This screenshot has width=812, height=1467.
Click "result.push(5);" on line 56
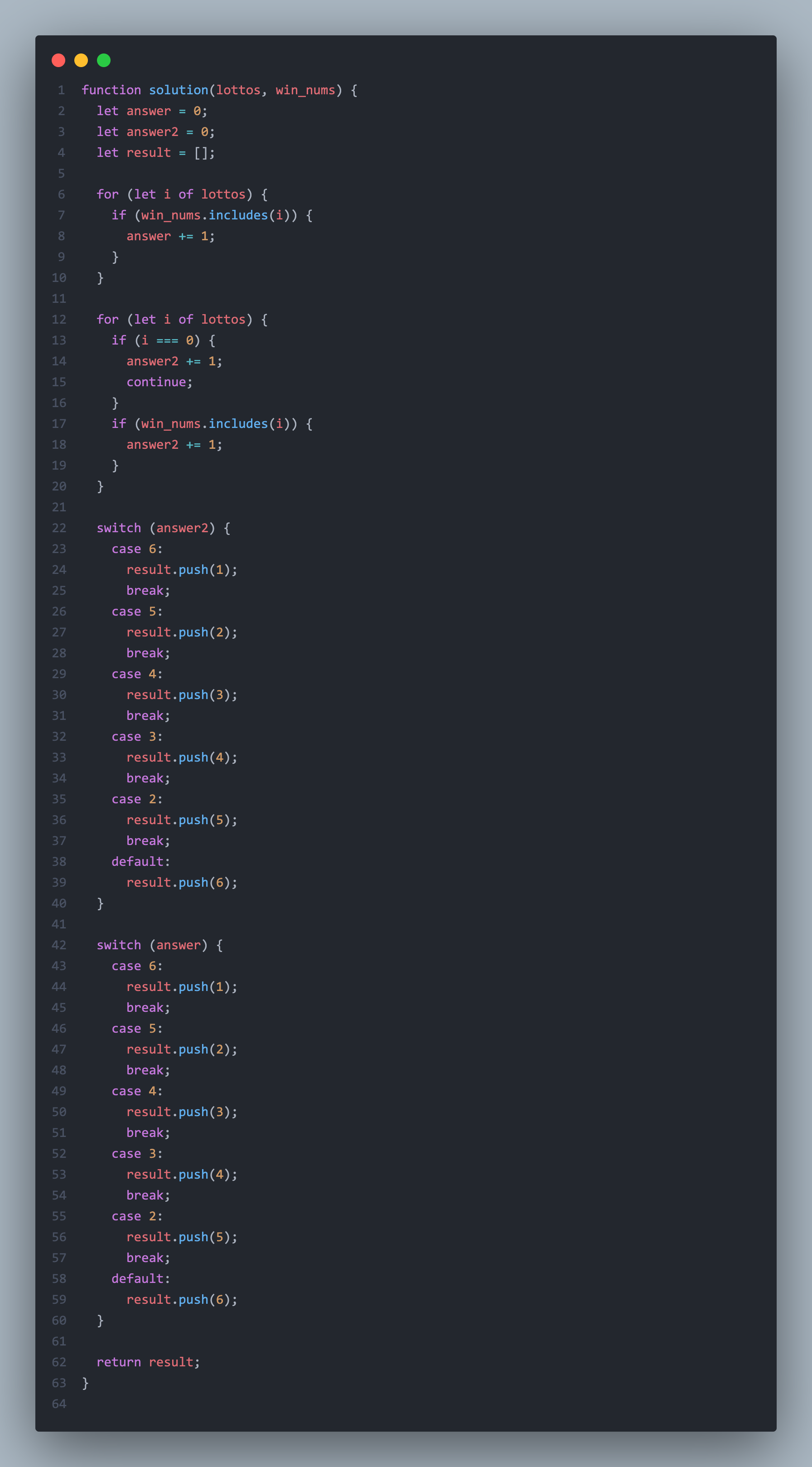182,1237
